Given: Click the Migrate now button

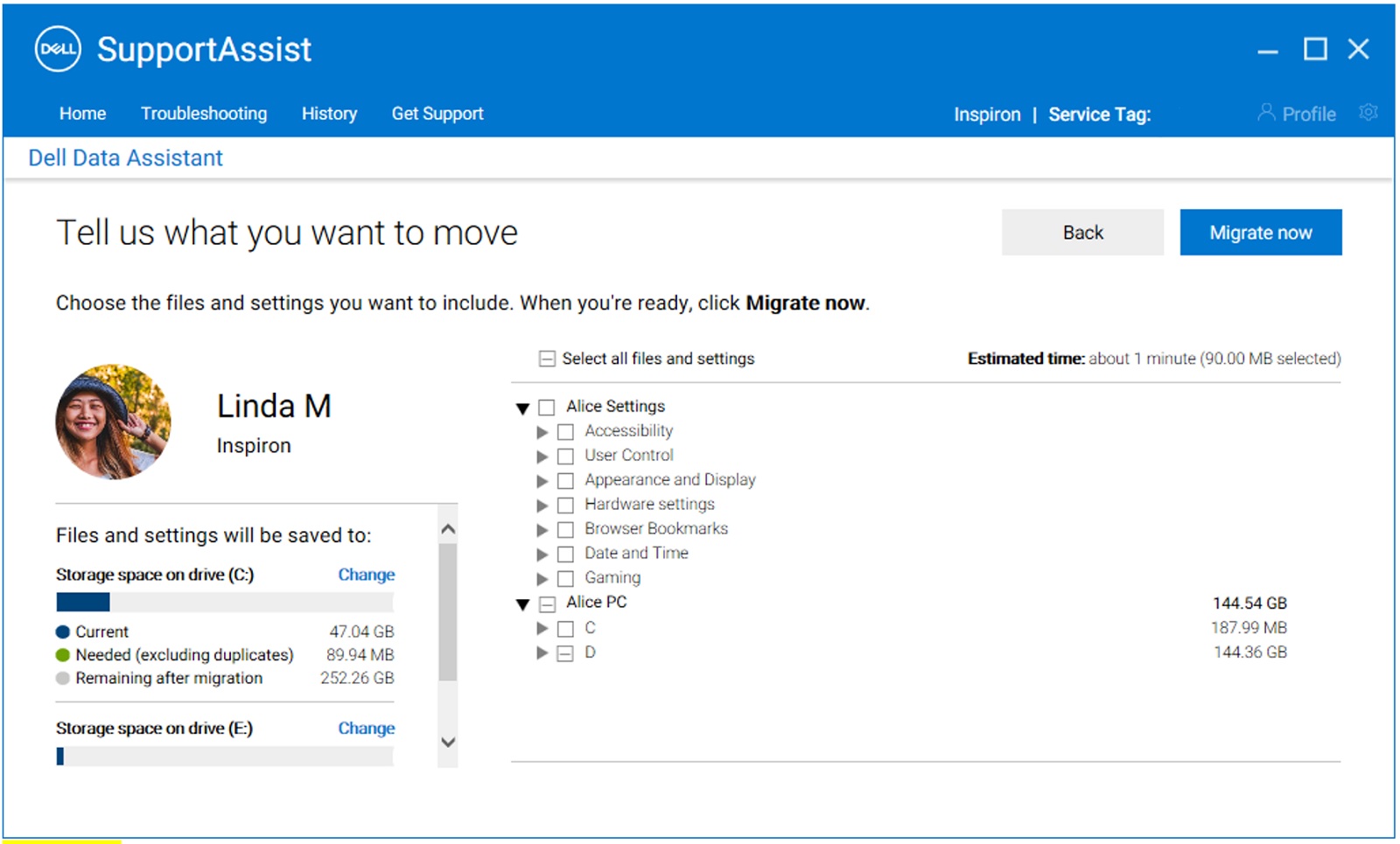Looking at the screenshot, I should point(1260,232).
